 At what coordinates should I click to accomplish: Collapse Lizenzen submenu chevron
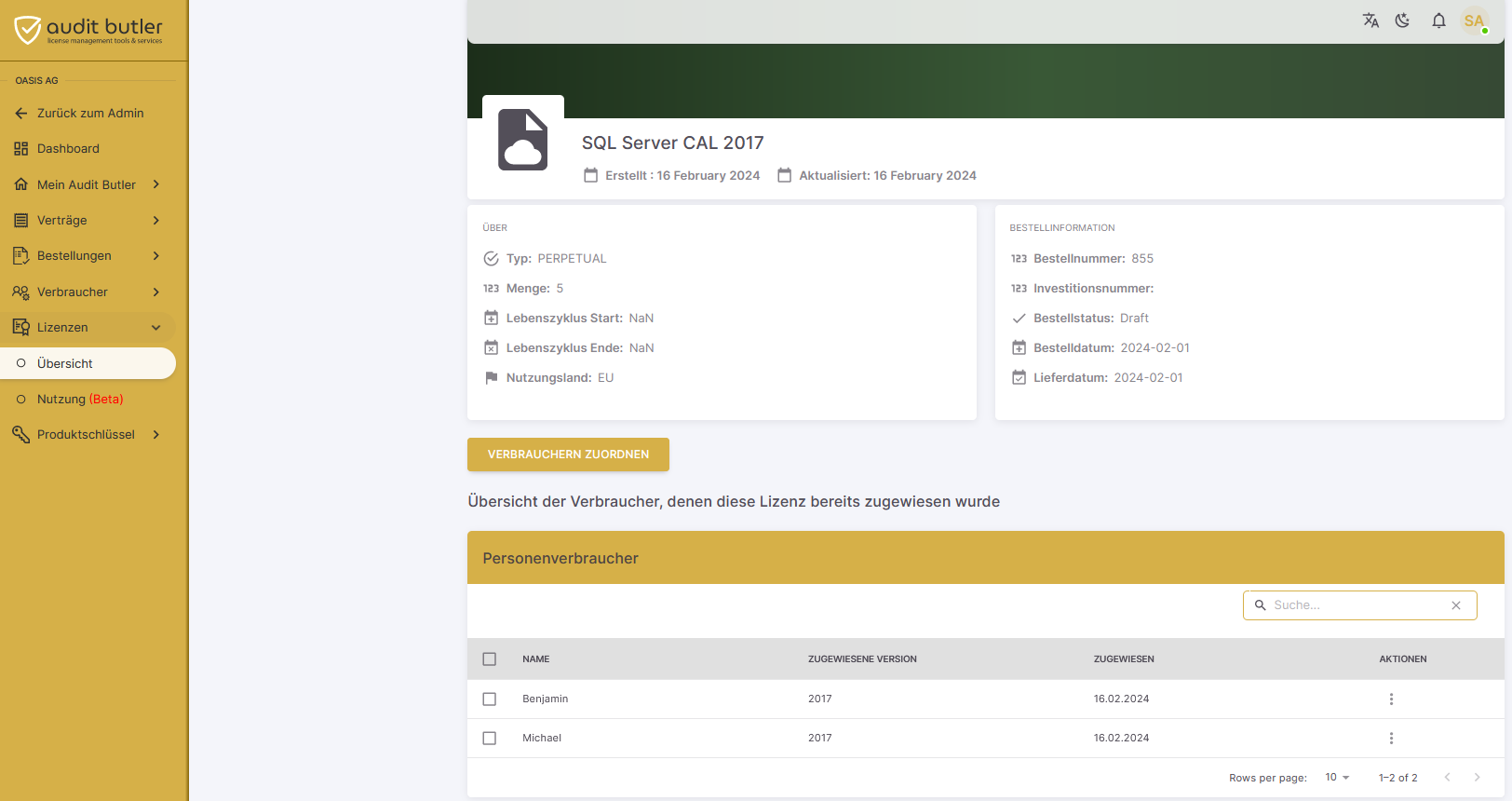pos(156,328)
